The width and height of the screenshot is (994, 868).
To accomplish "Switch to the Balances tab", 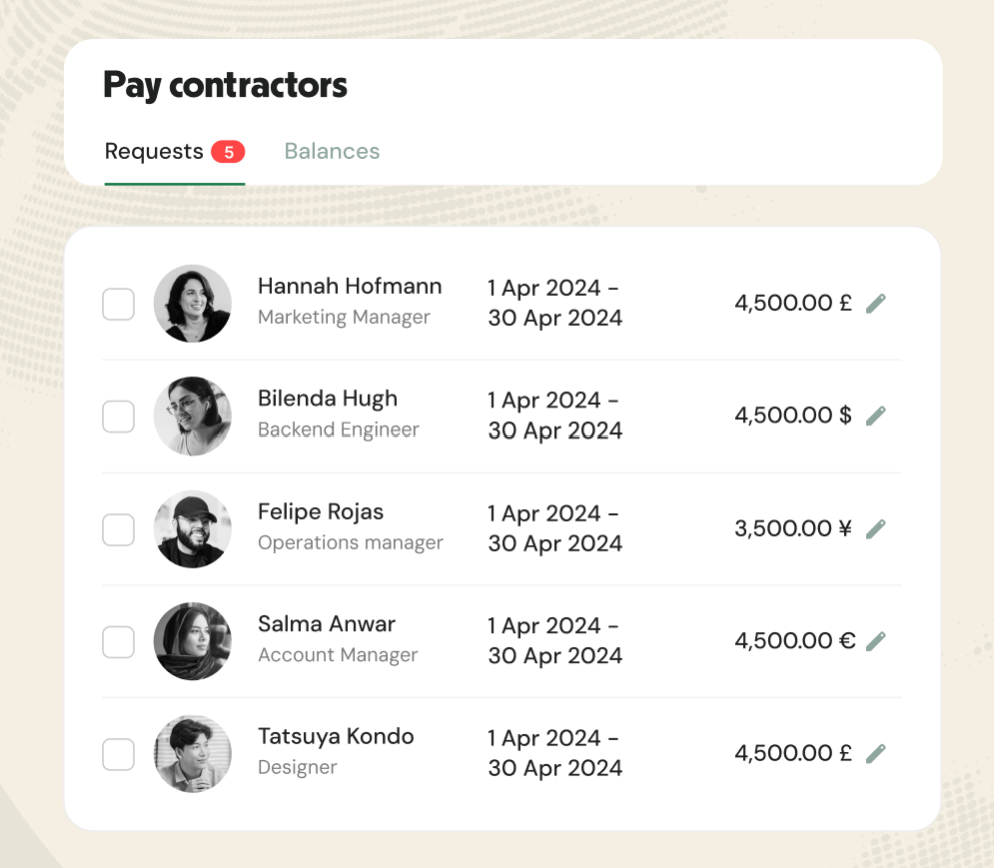I will (332, 151).
